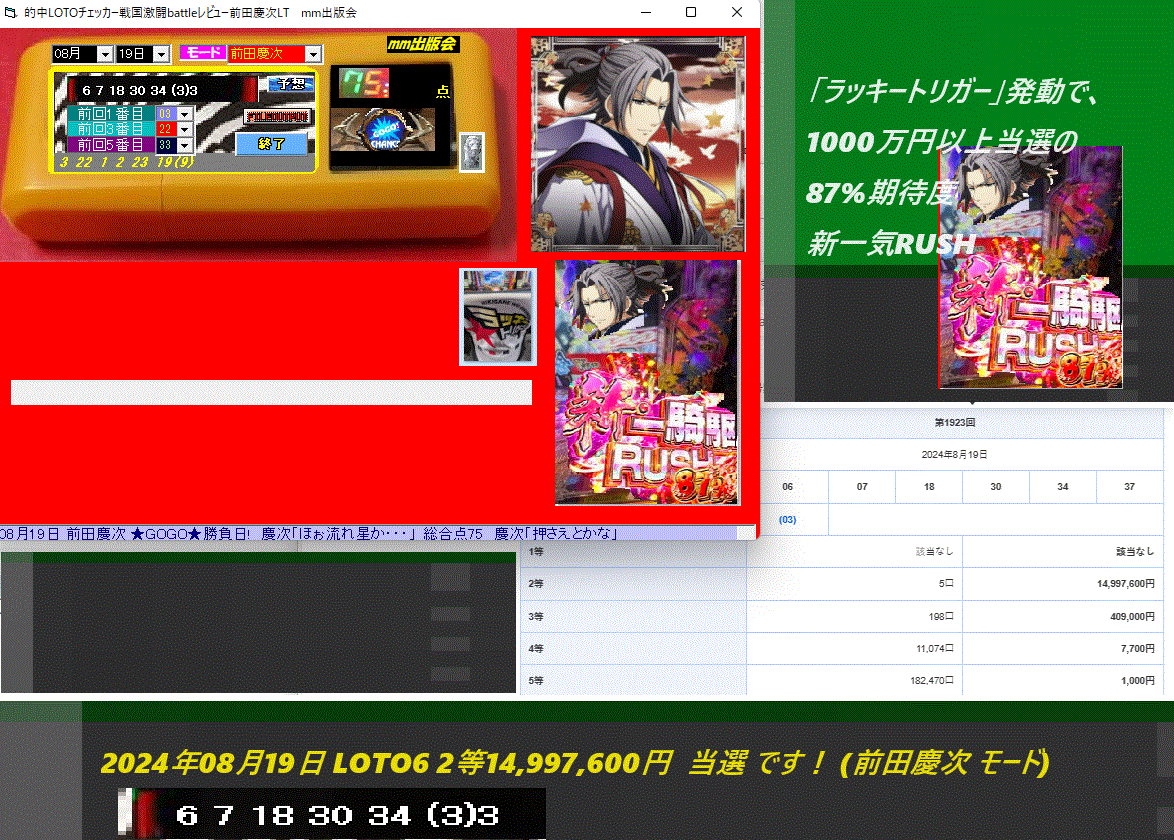Click the app icon in the title bar

tap(10, 13)
